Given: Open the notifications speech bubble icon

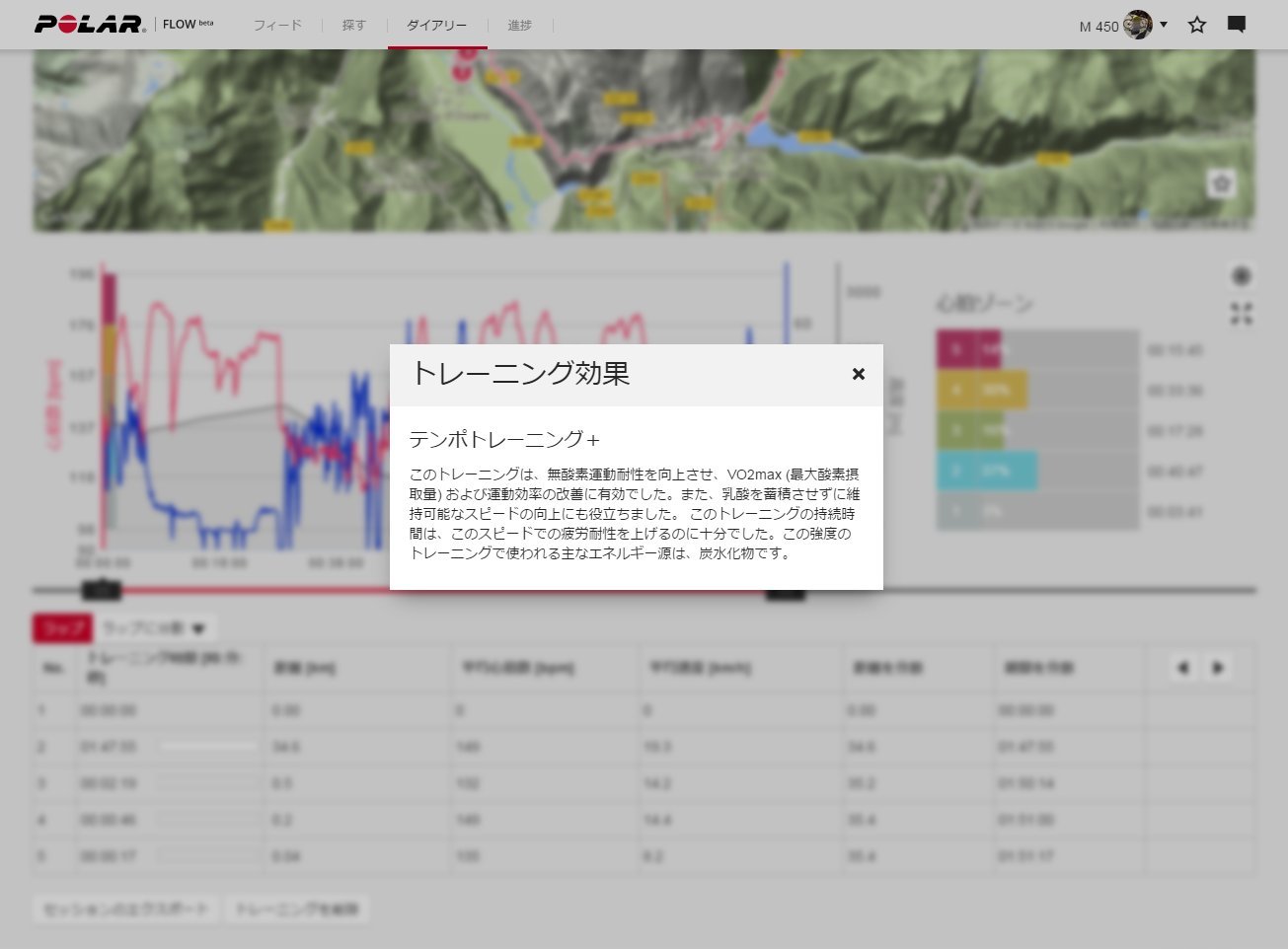Looking at the screenshot, I should tap(1236, 25).
